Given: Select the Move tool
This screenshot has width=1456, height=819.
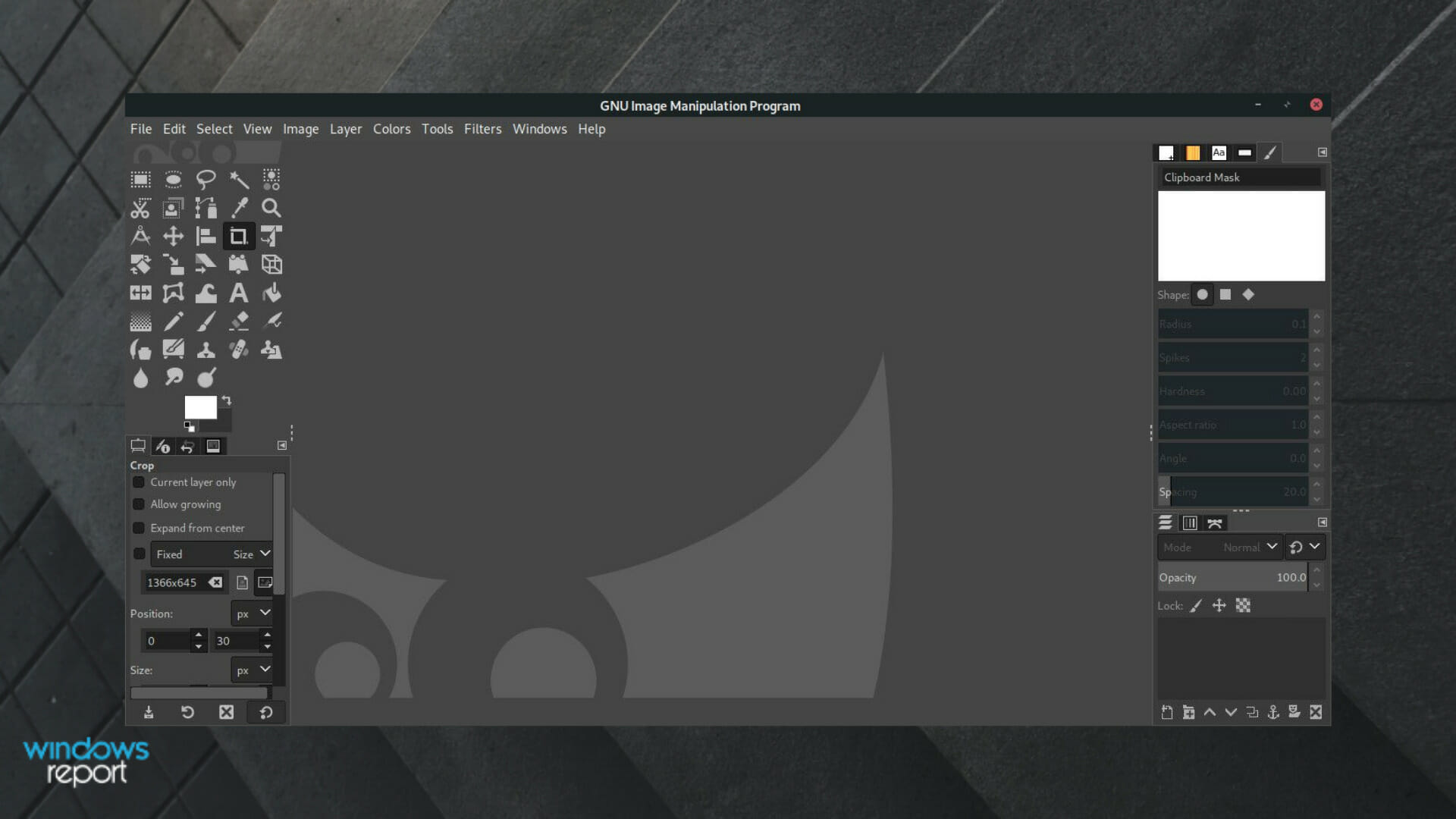Looking at the screenshot, I should (x=173, y=236).
